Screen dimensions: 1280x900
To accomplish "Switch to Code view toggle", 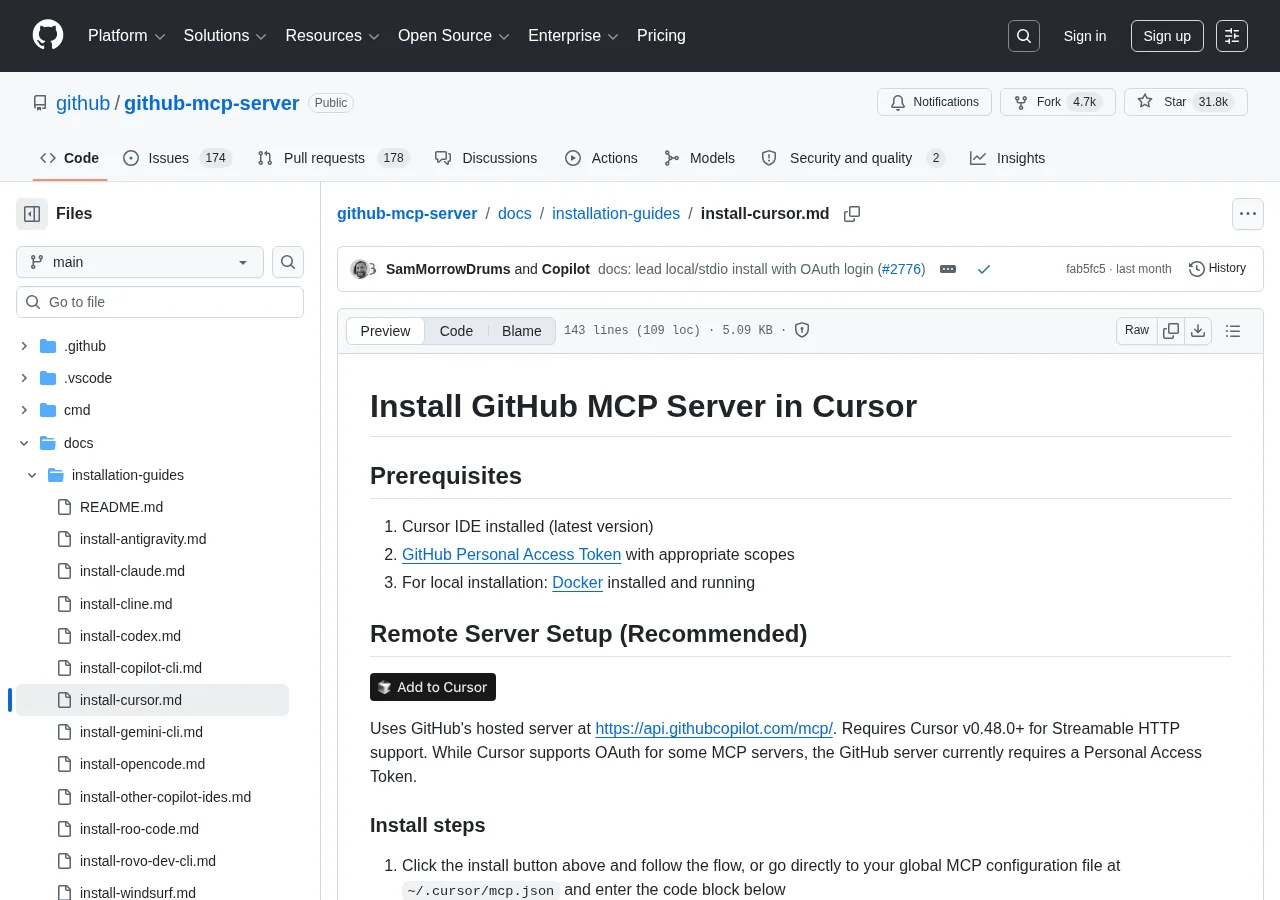I will [x=456, y=331].
